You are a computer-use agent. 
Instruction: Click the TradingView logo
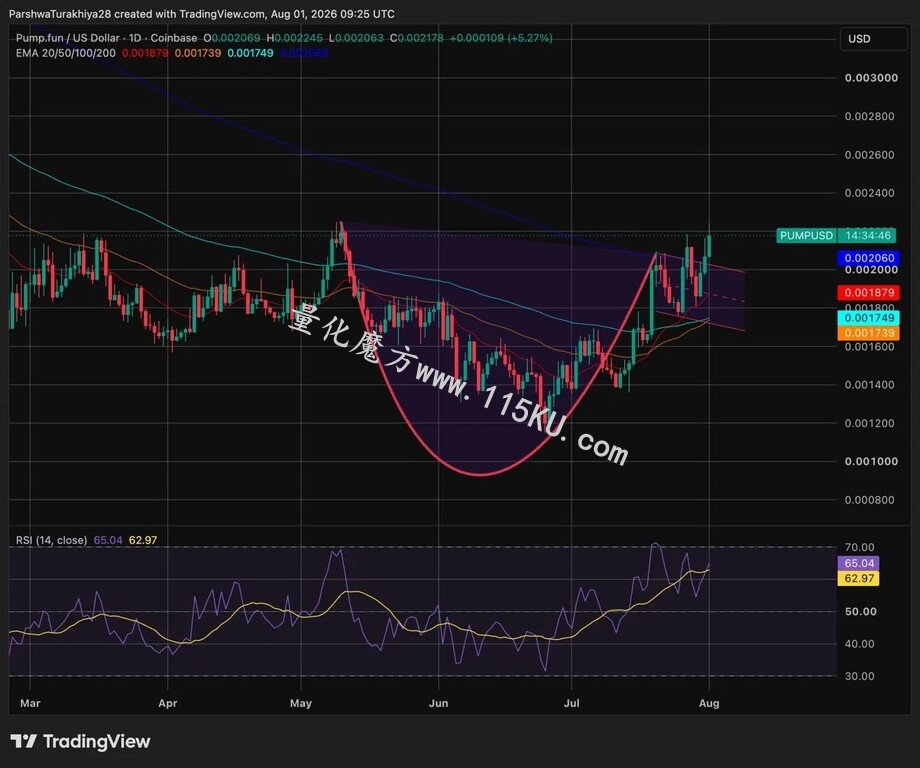[x=80, y=742]
